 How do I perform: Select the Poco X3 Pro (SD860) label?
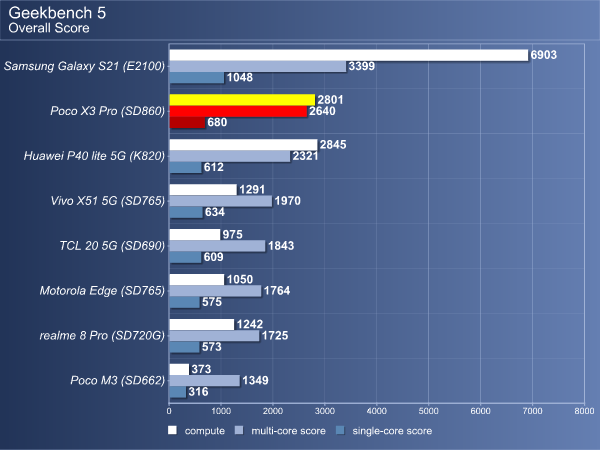(108, 111)
